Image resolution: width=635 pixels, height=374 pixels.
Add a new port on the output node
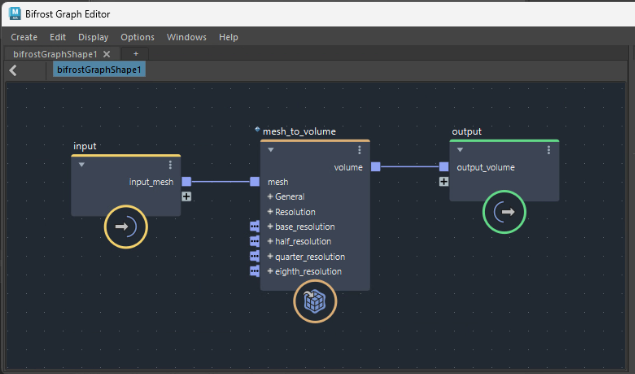[443, 182]
